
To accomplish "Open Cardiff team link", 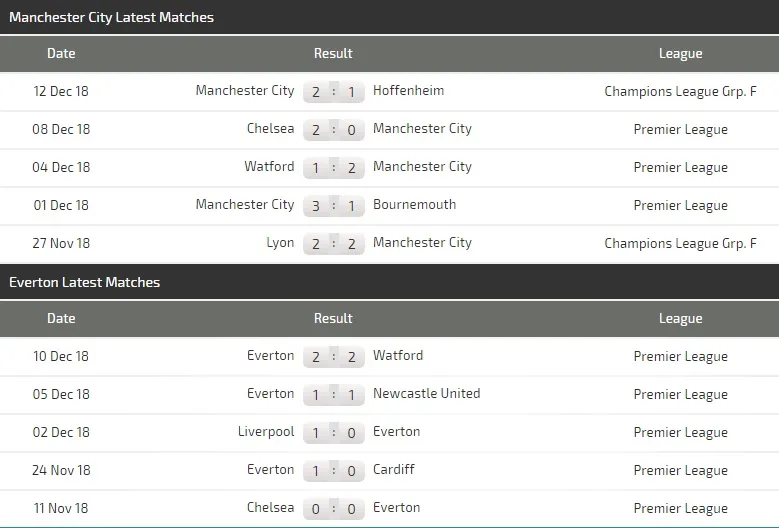I will (393, 470).
